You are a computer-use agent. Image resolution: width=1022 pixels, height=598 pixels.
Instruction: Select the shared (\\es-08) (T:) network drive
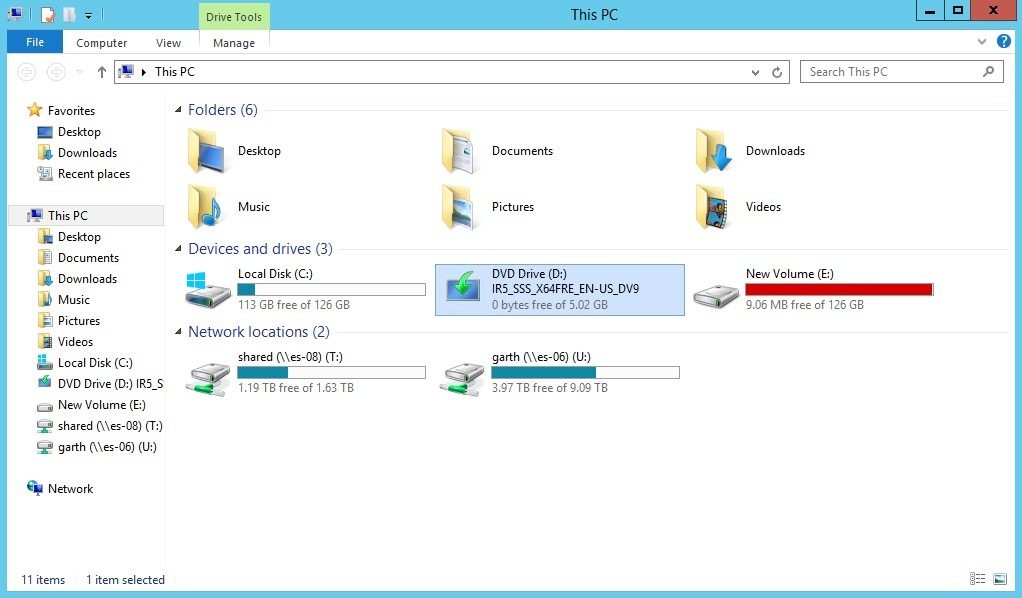[x=305, y=372]
